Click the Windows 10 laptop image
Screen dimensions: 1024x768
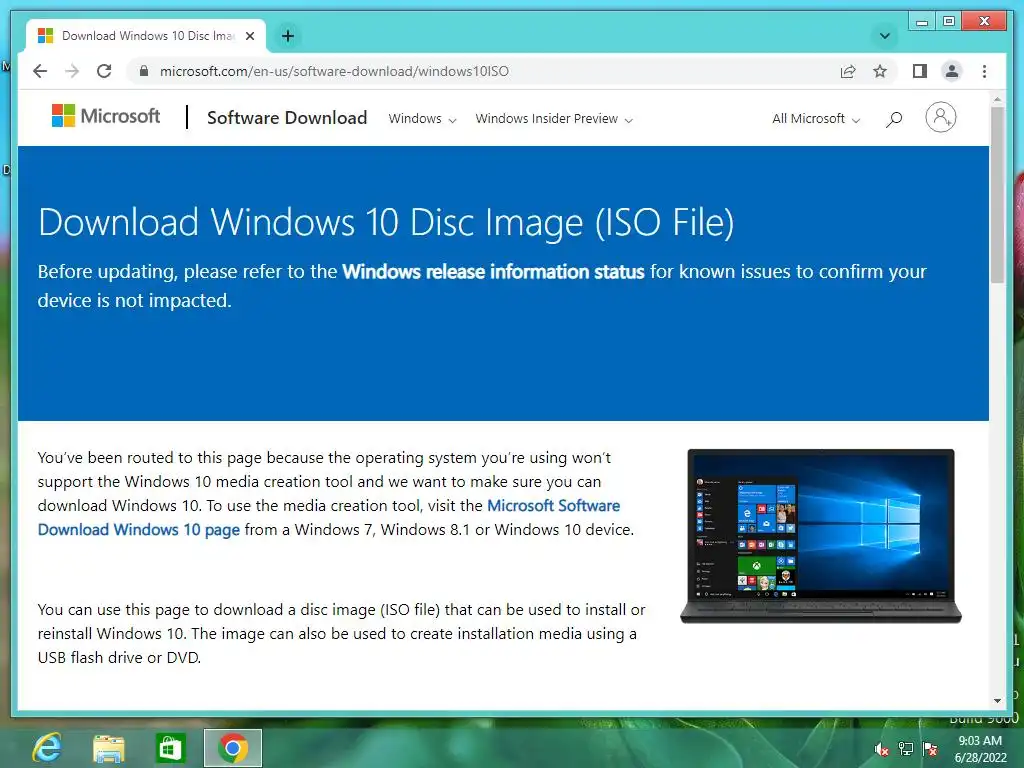821,536
